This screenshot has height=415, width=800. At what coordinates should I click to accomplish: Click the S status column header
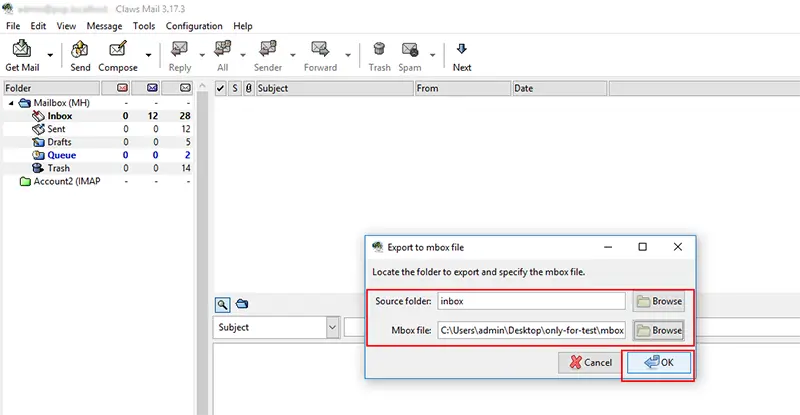point(235,88)
